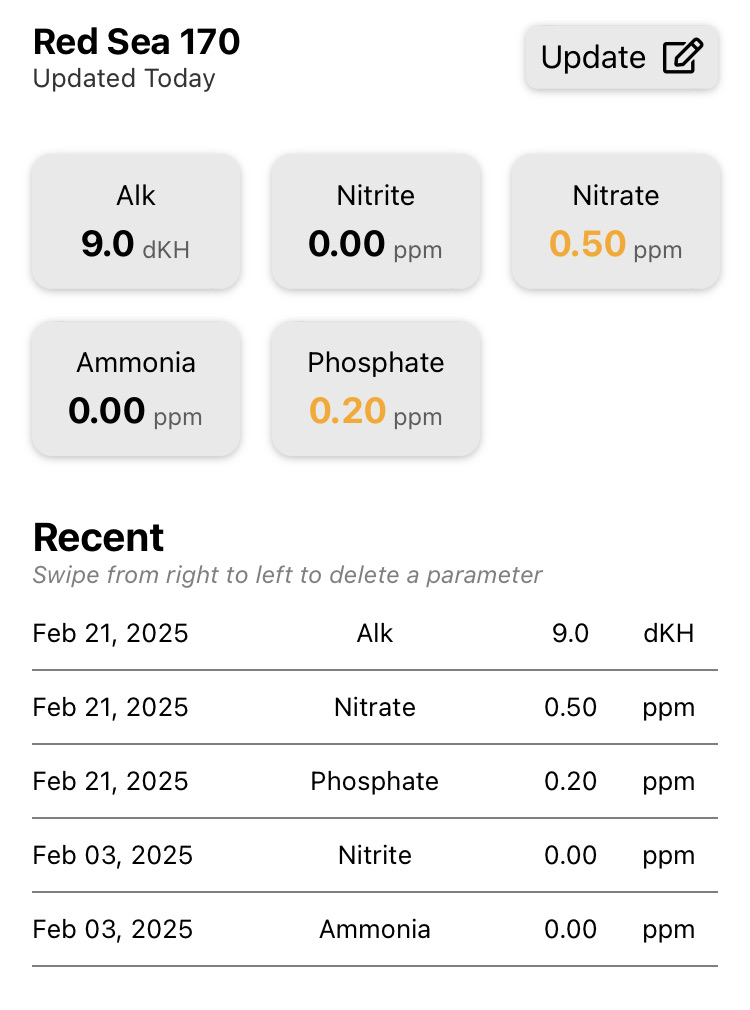This screenshot has height=1010, width=750.
Task: Tap the Nitrate parameter card
Action: (616, 222)
